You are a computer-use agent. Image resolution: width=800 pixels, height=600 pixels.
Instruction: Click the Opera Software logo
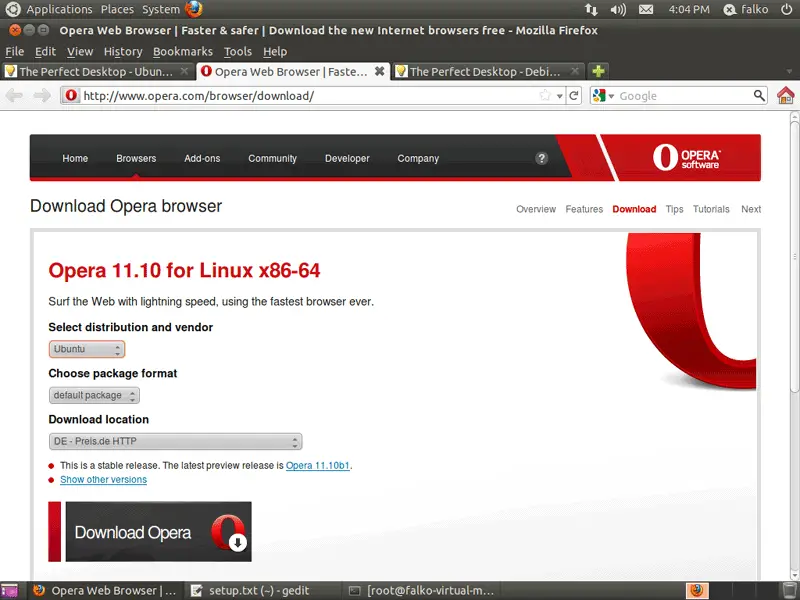pyautogui.click(x=686, y=157)
